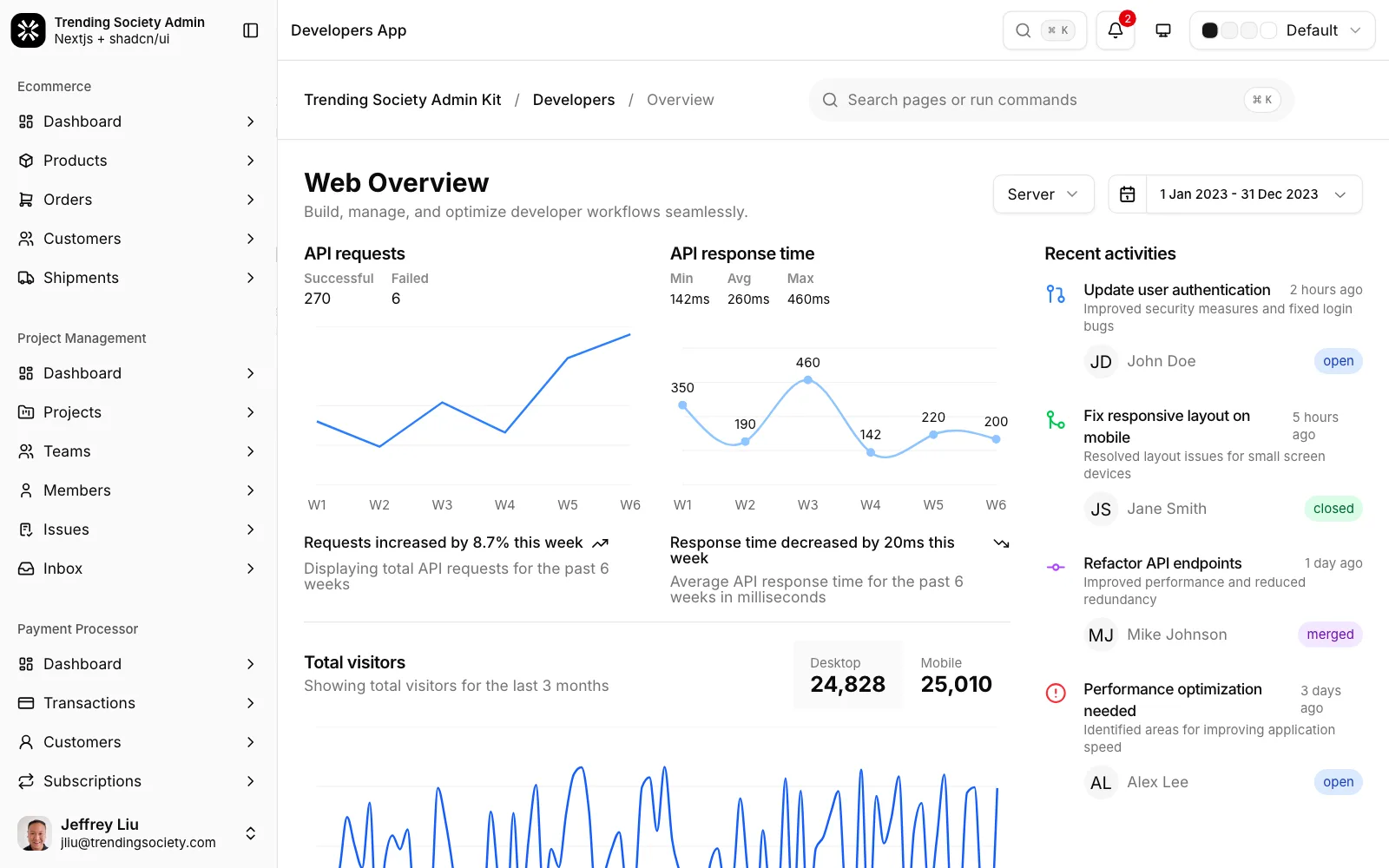Click the calendar icon in date picker
Image resolution: width=1389 pixels, height=868 pixels.
click(x=1127, y=194)
